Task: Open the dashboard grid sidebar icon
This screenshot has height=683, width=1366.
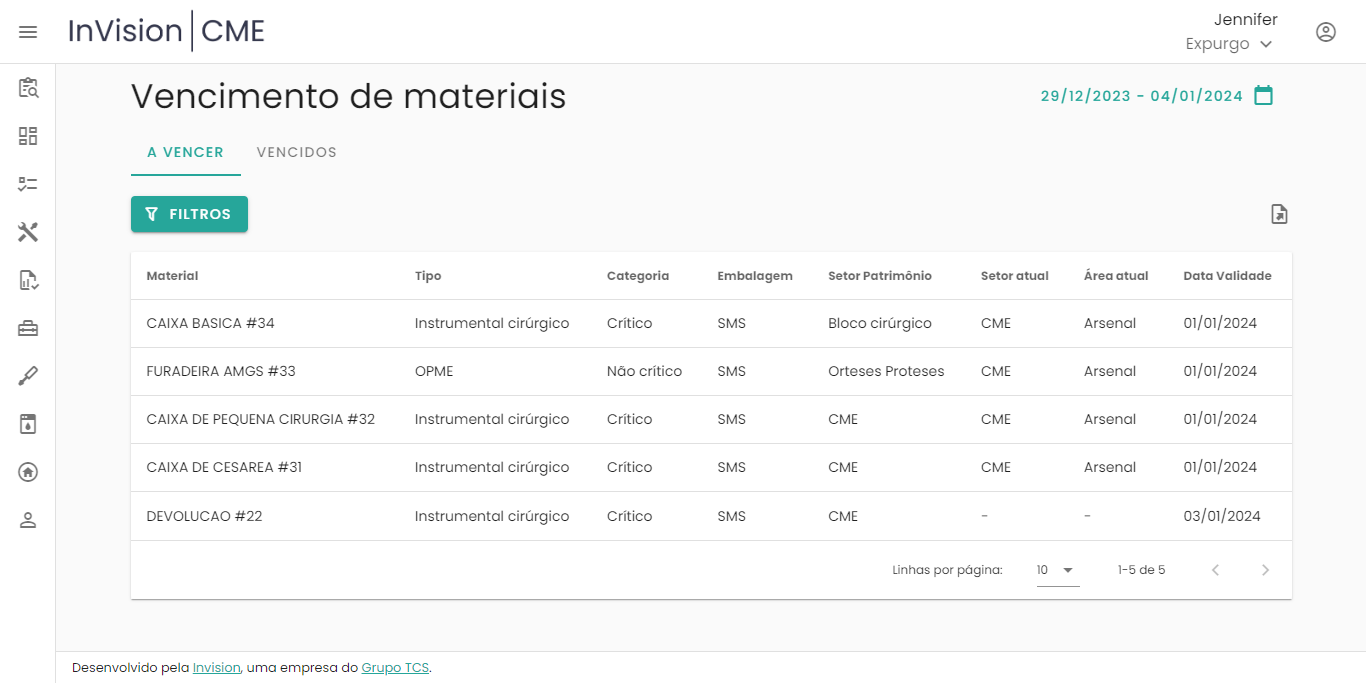Action: click(28, 136)
